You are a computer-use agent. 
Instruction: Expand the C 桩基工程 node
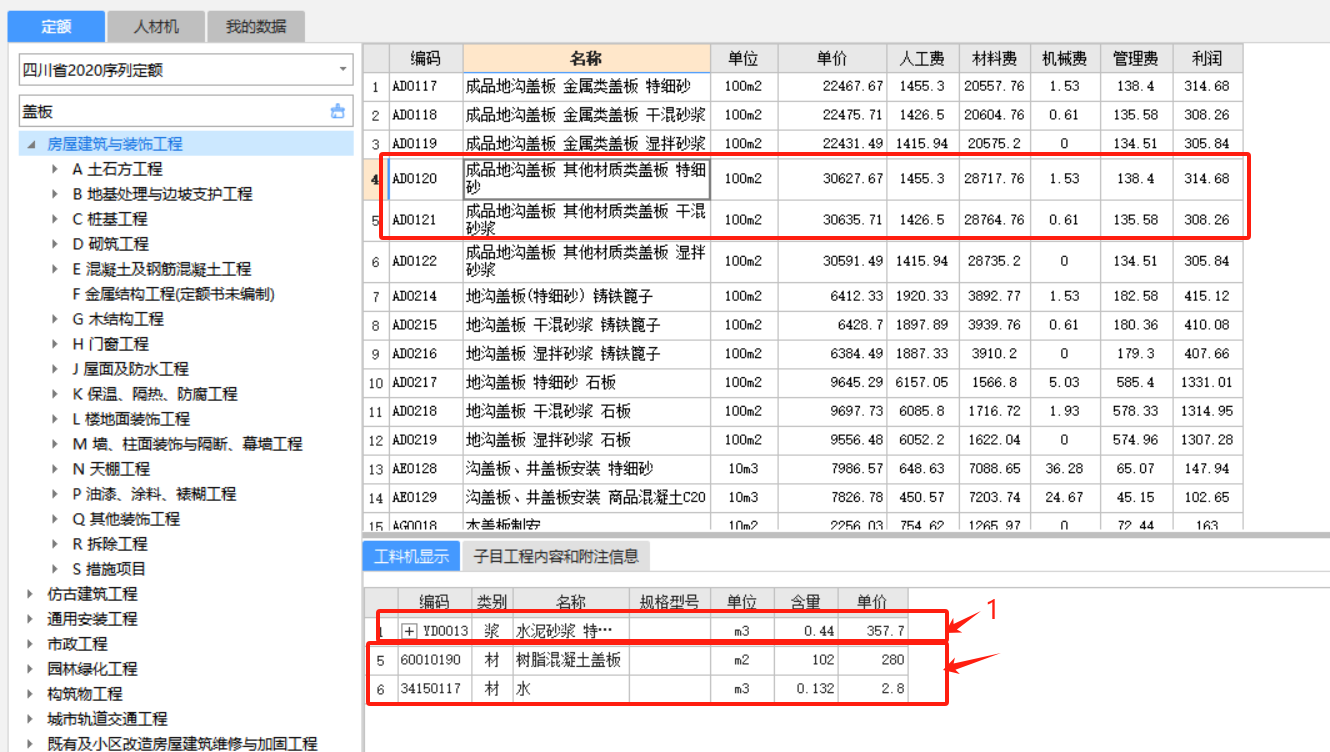(56, 219)
